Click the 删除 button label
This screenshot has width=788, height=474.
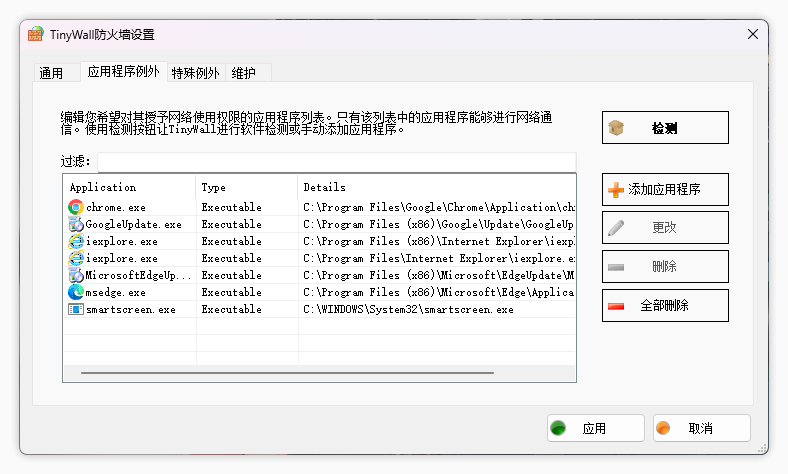(x=664, y=266)
